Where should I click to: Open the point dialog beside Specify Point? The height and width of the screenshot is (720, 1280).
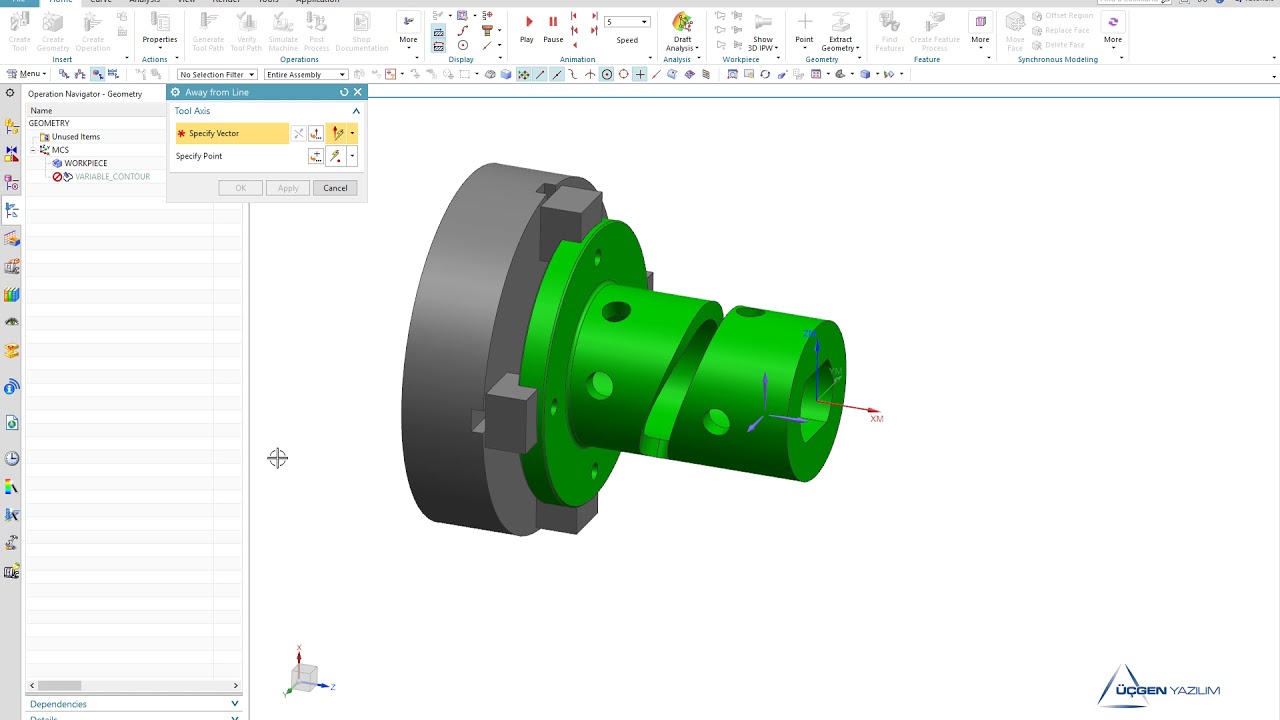(316, 156)
